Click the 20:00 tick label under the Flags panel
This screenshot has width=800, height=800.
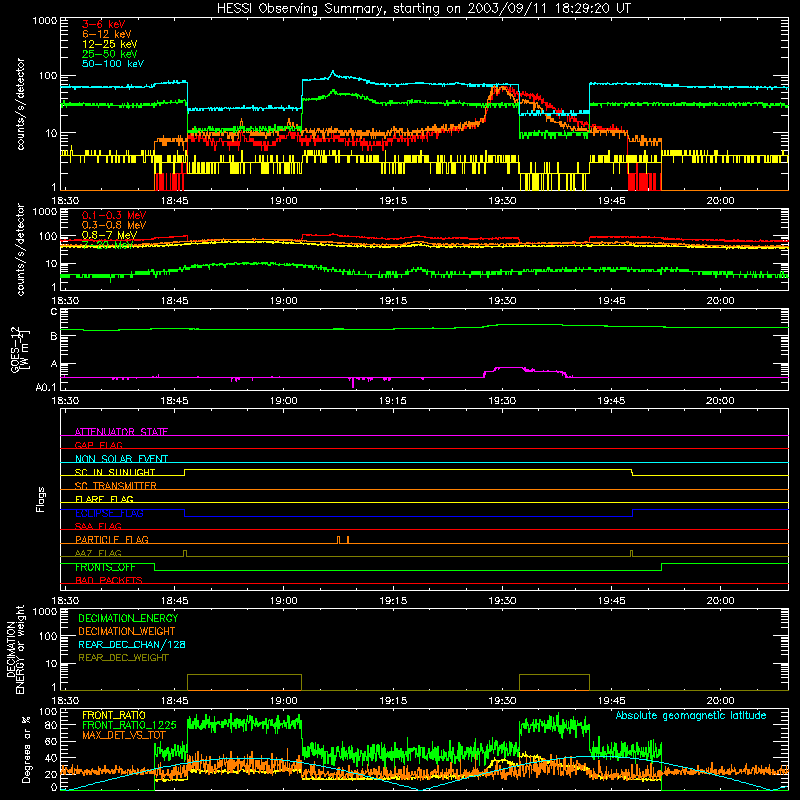tap(720, 601)
